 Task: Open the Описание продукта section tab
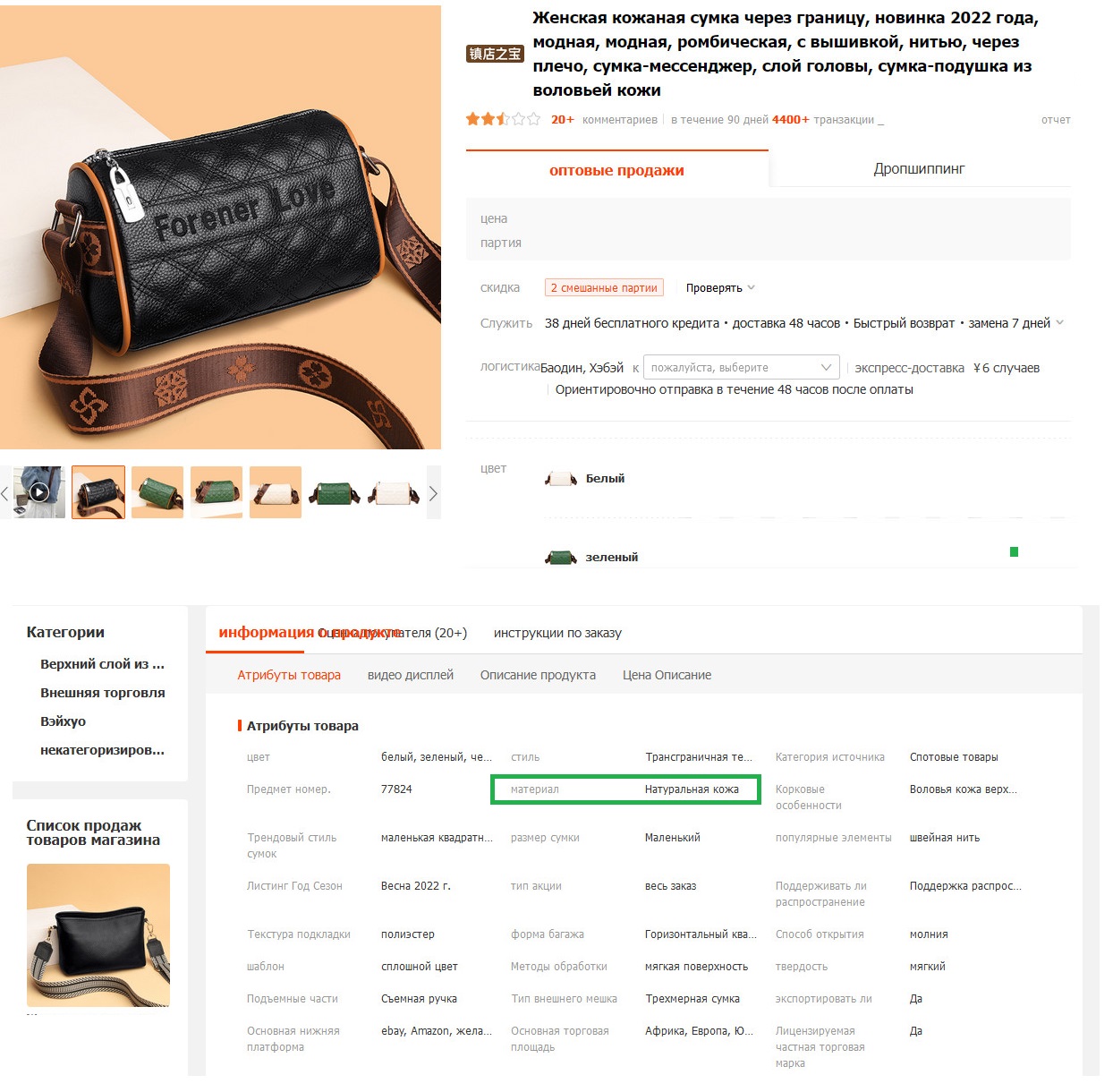tap(538, 675)
